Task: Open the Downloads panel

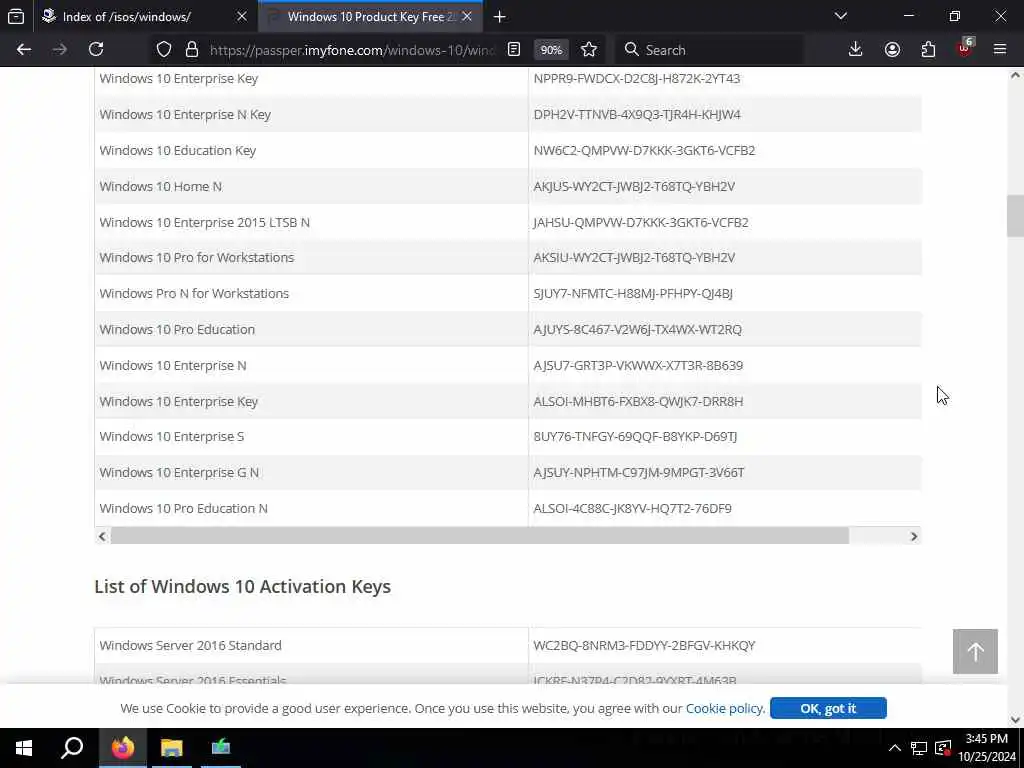Action: click(x=856, y=50)
